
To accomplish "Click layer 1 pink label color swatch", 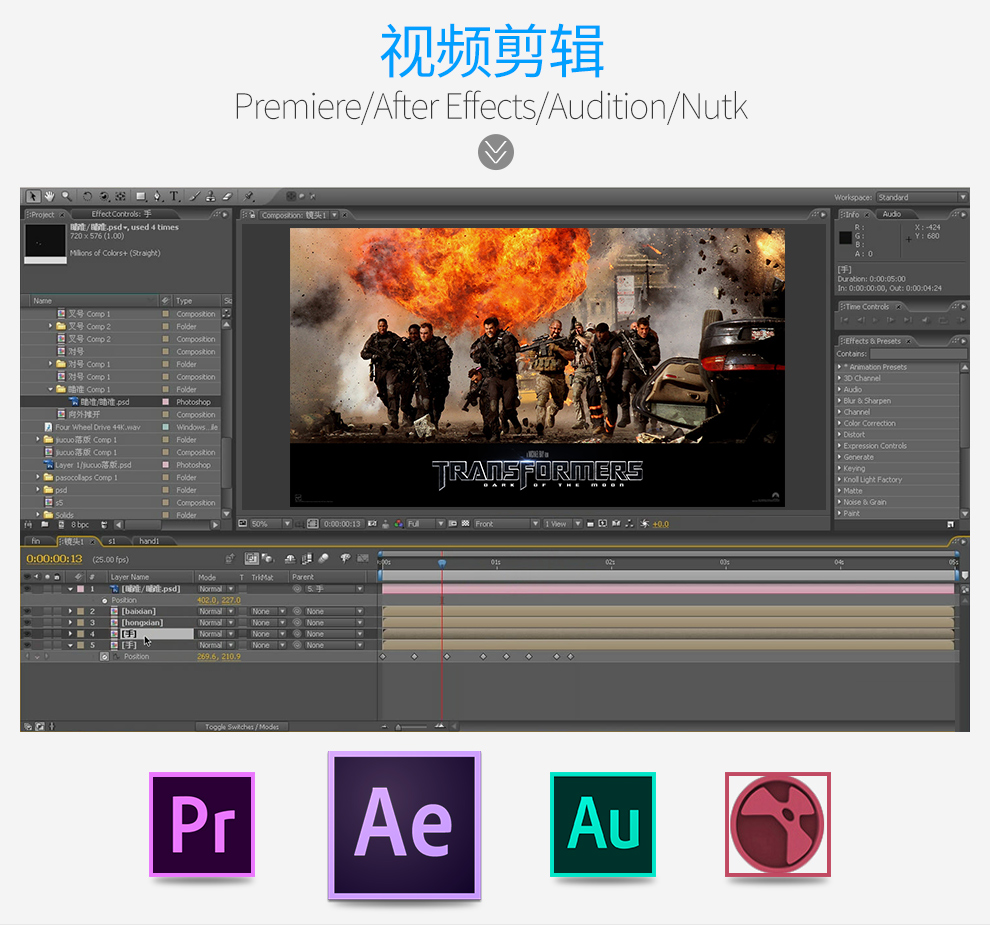I will [81, 588].
